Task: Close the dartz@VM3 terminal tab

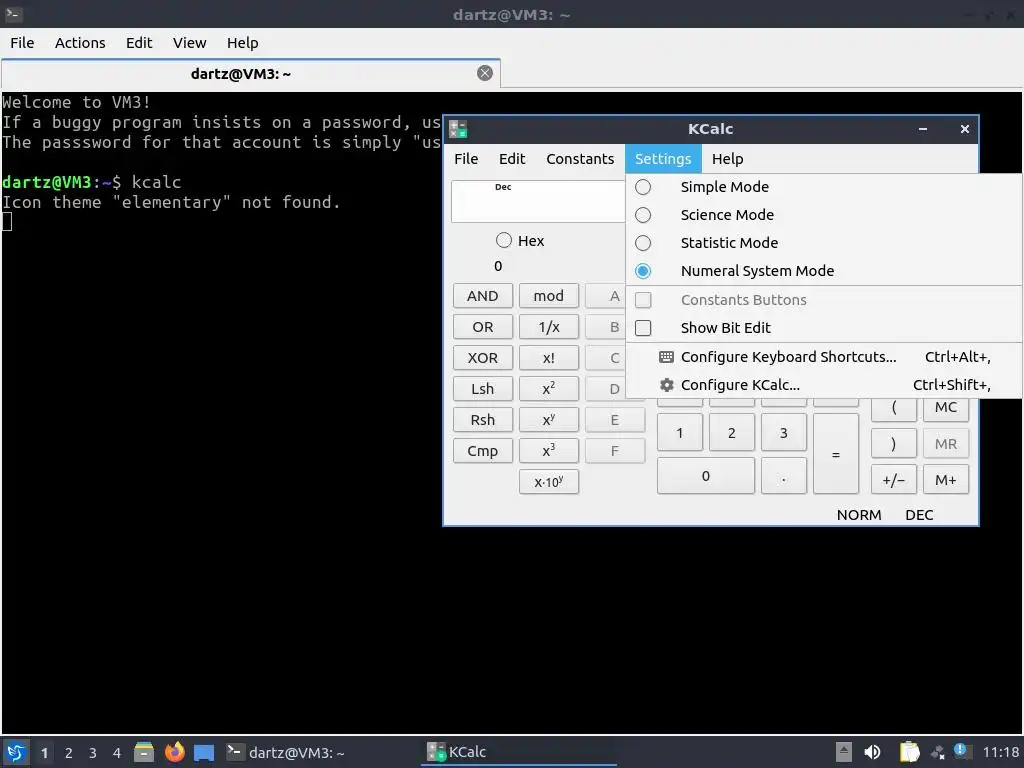Action: point(485,73)
